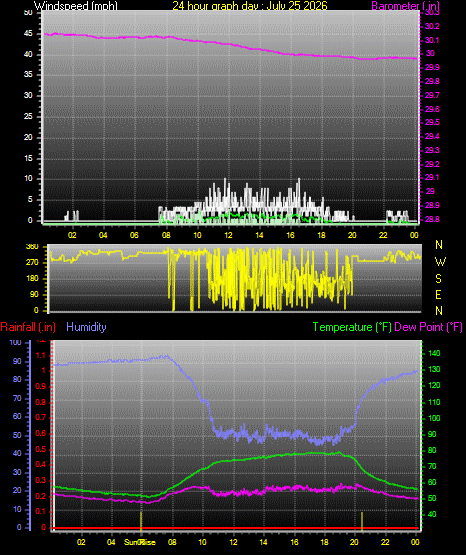466x555 pixels.
Task: Click the 270 wind direction degree label
Action: pos(32,263)
